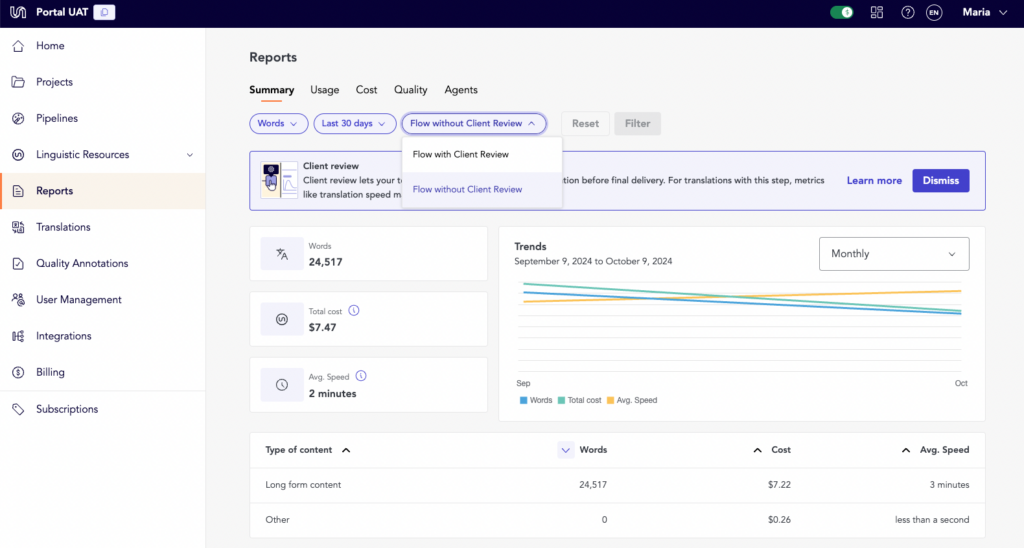Sort by Type of content arrow
The height and width of the screenshot is (548, 1024).
346,450
